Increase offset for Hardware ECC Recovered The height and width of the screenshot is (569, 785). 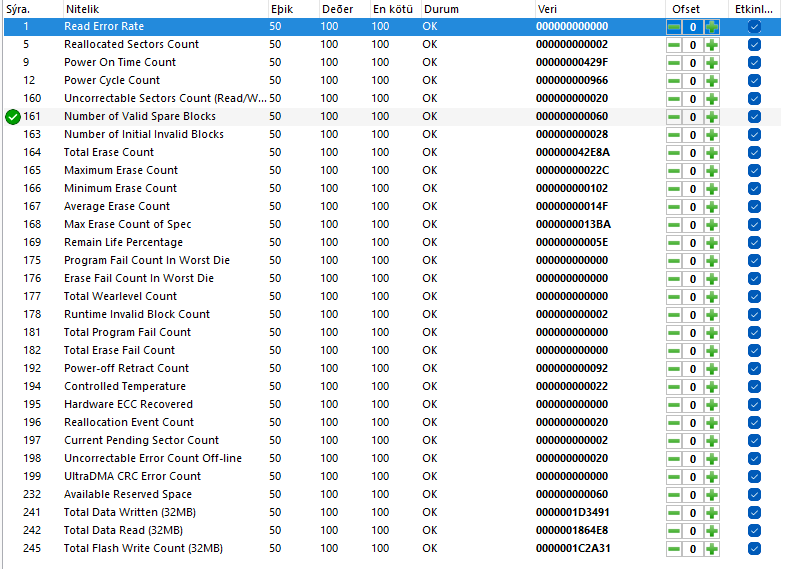(x=711, y=405)
